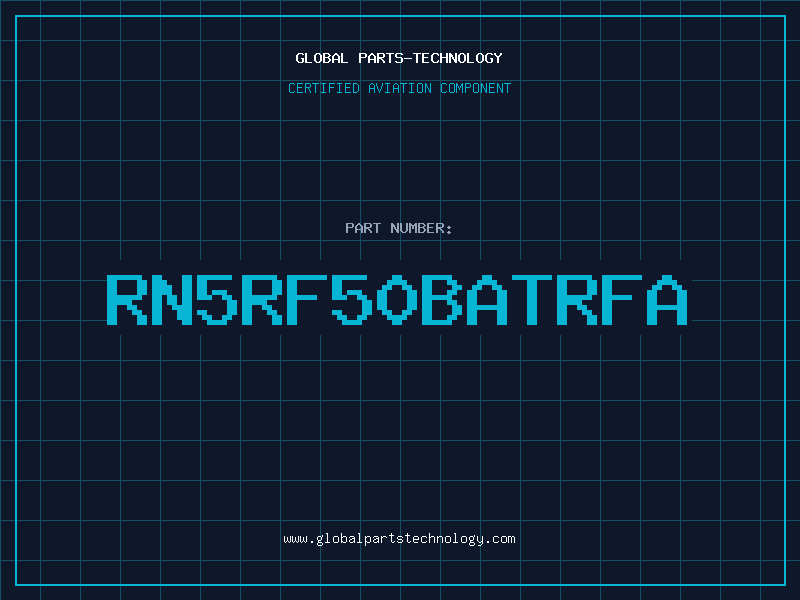Select the word TECHNOLOGY in the heading
800x600 pixels.
click(x=460, y=58)
